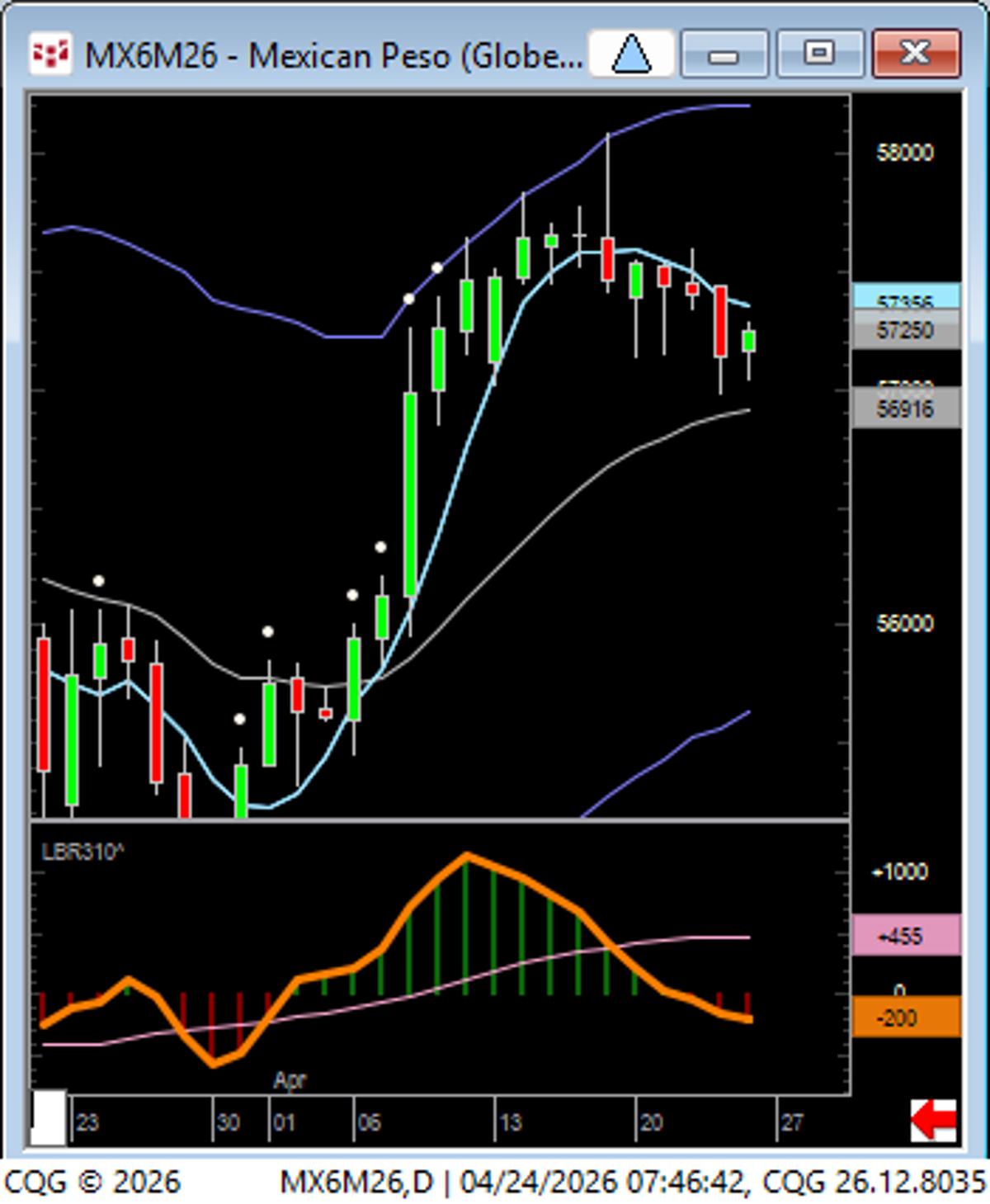The width and height of the screenshot is (990, 1204).
Task: Click the blue triangle alert button
Action: 632,54
